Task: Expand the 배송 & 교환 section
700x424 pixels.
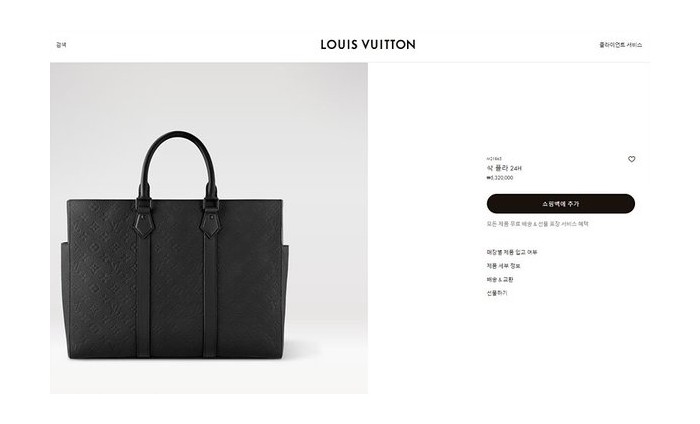Action: tap(500, 279)
